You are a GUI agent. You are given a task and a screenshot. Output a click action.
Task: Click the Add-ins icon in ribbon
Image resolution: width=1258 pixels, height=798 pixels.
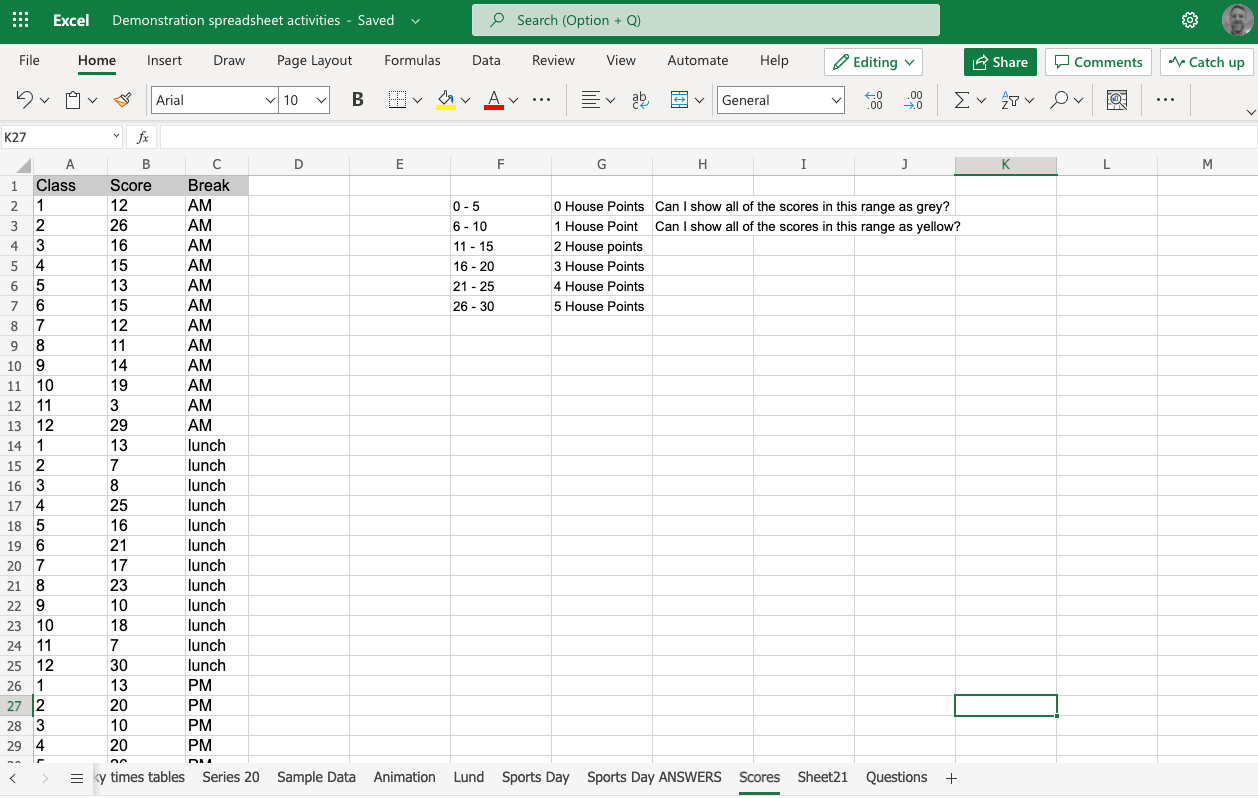point(1117,100)
